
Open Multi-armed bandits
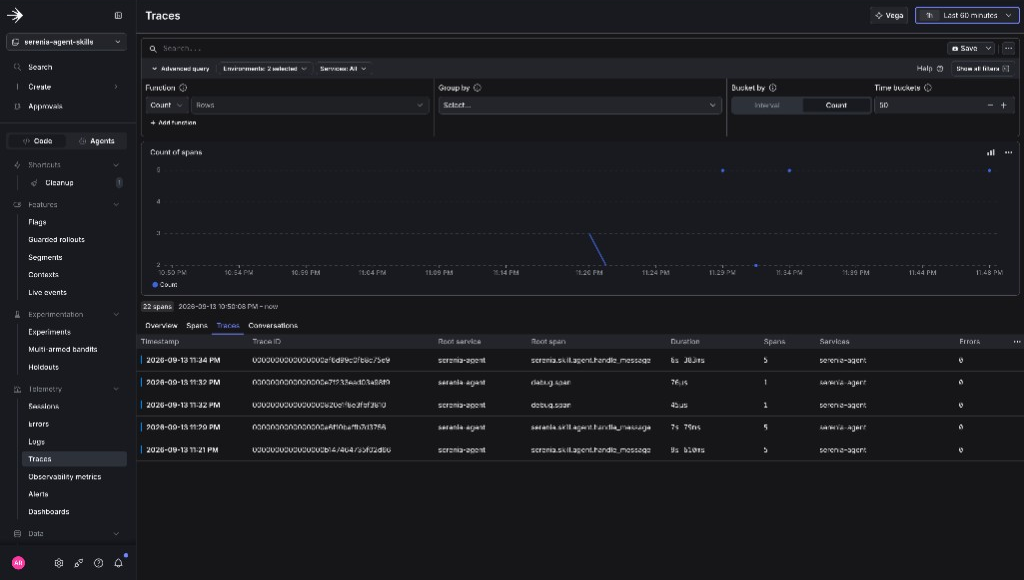pyautogui.click(x=63, y=349)
